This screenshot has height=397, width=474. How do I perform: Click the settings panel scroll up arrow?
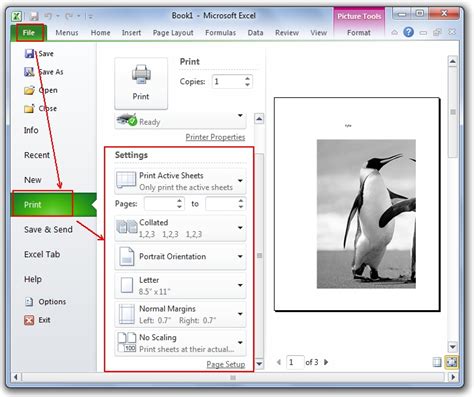[x=259, y=119]
